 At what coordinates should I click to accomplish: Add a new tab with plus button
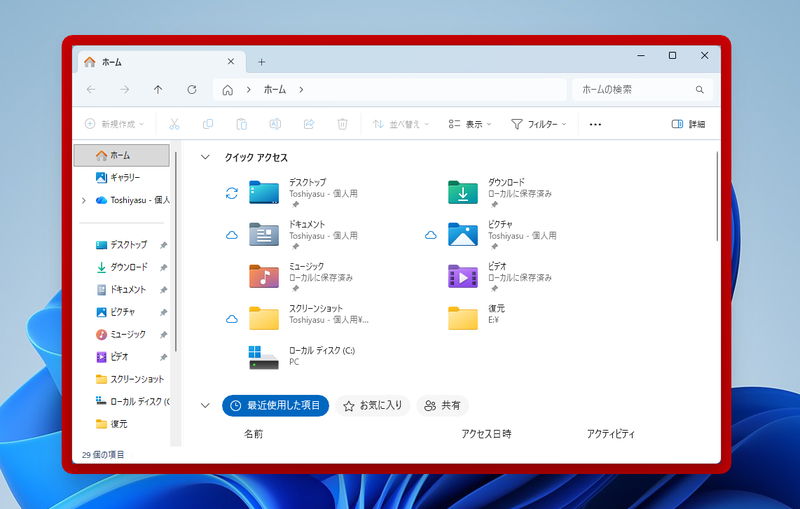tap(261, 62)
